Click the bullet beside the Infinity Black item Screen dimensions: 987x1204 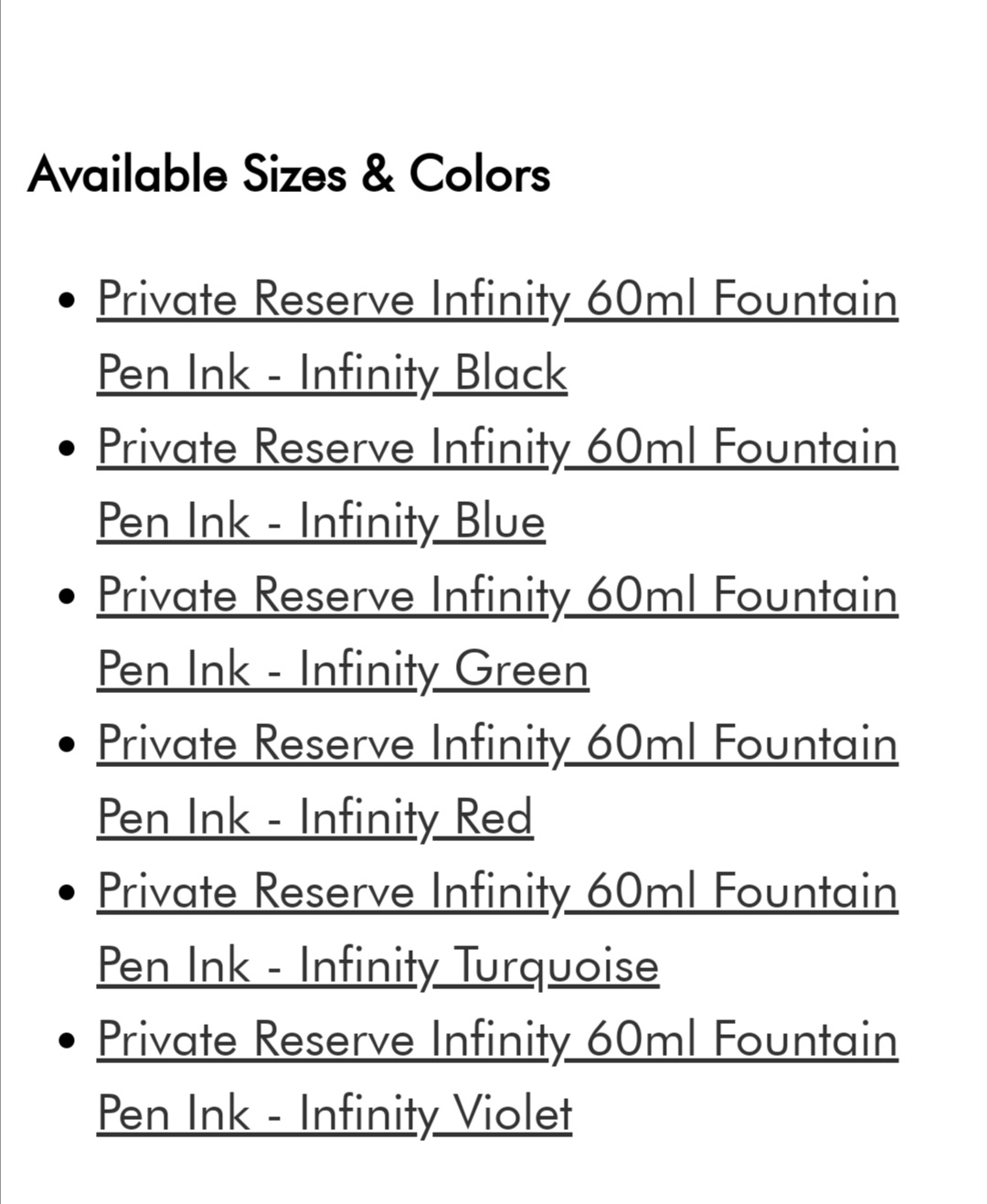point(65,300)
